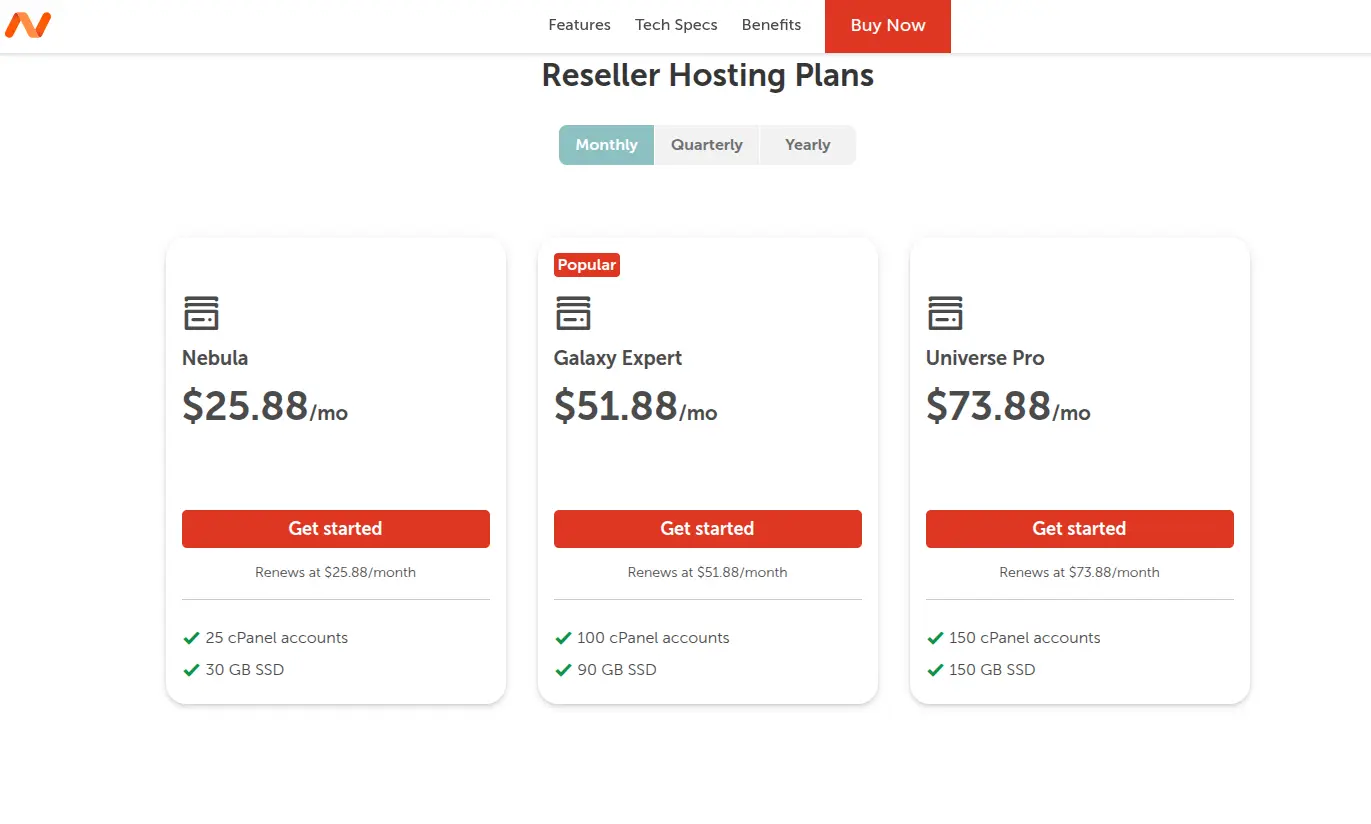Select the Monthly billing option
Viewport: 1371px width, 824px height.
(x=606, y=145)
